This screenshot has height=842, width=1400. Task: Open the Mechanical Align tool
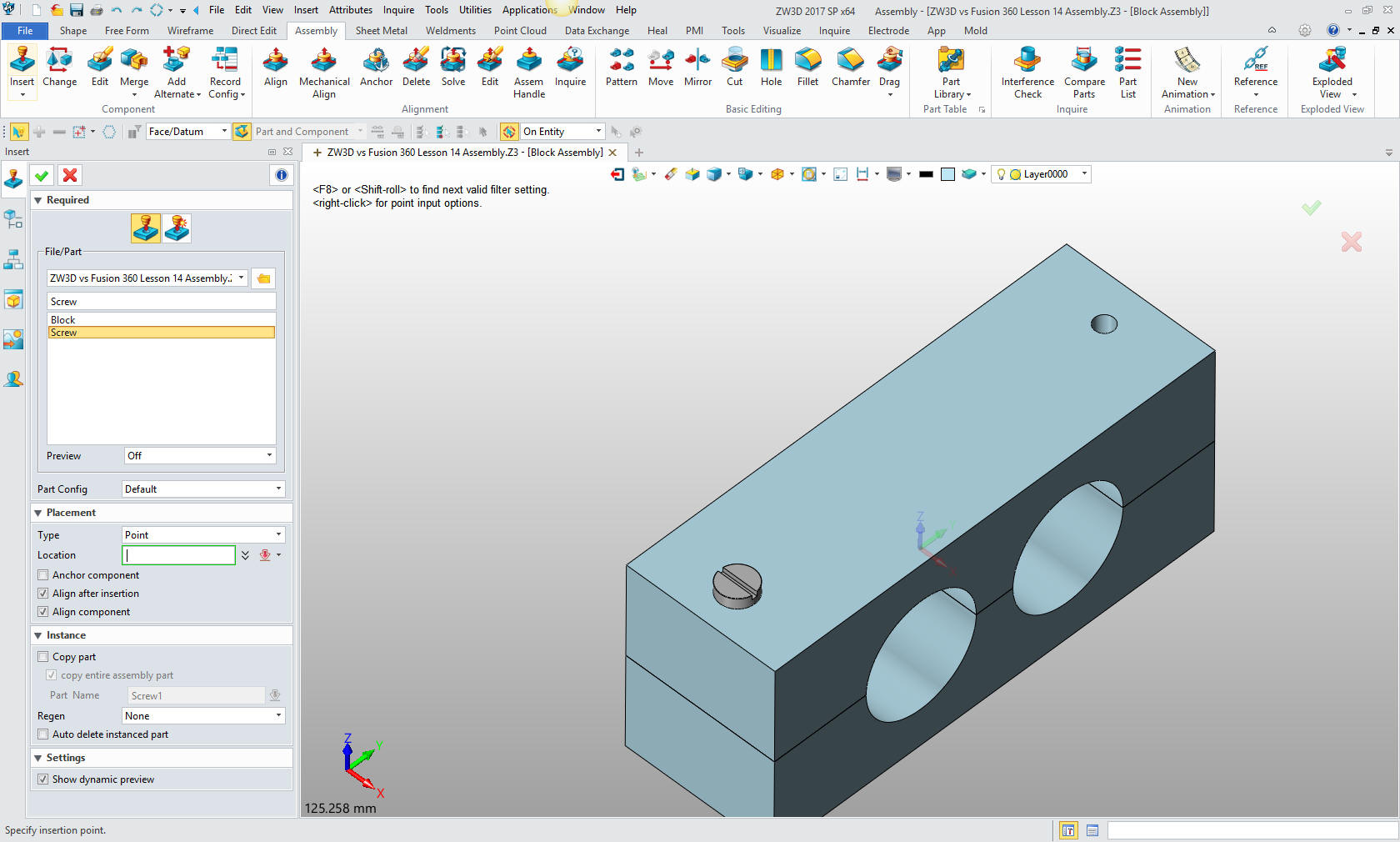[324, 73]
